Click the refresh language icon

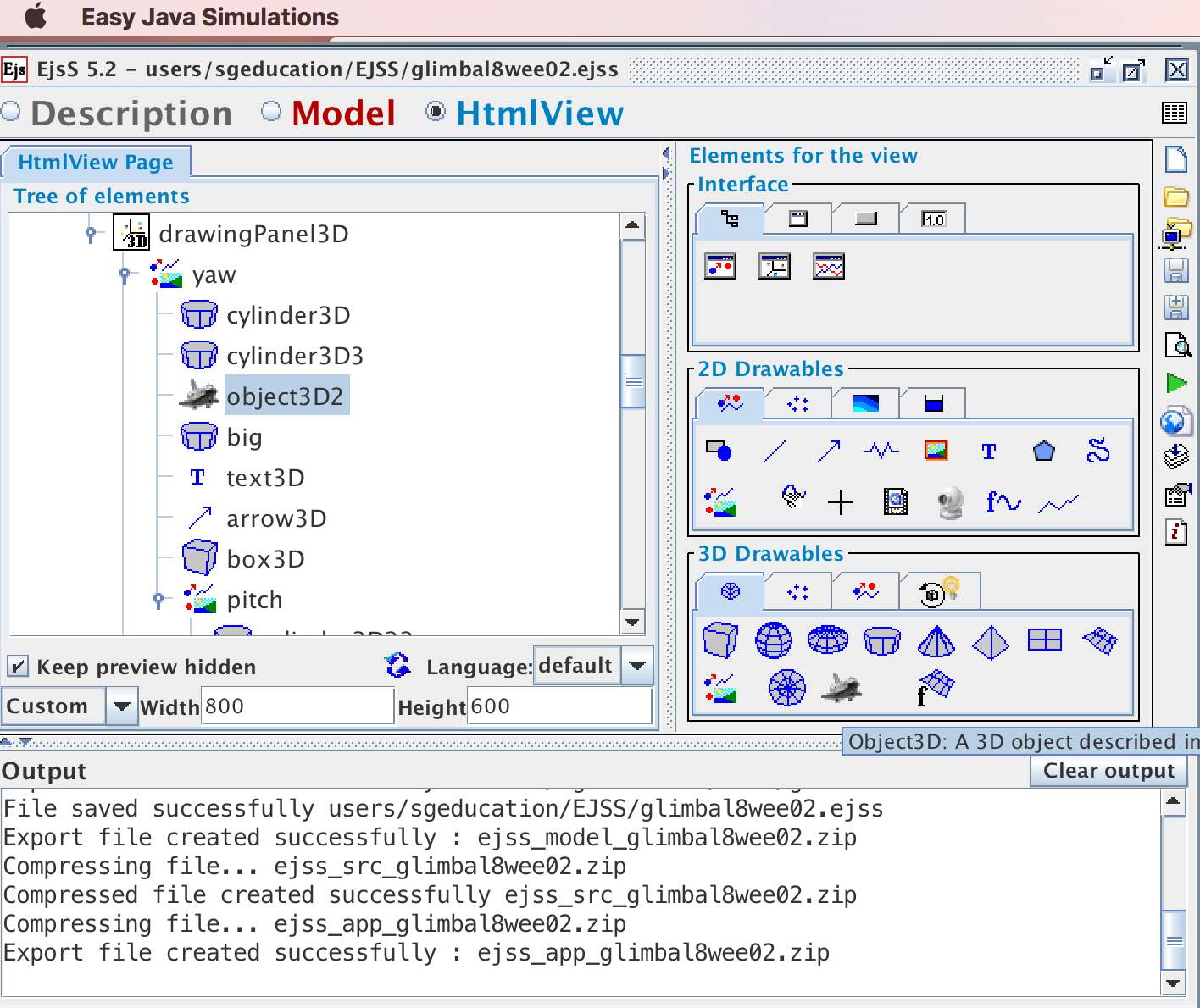point(397,666)
